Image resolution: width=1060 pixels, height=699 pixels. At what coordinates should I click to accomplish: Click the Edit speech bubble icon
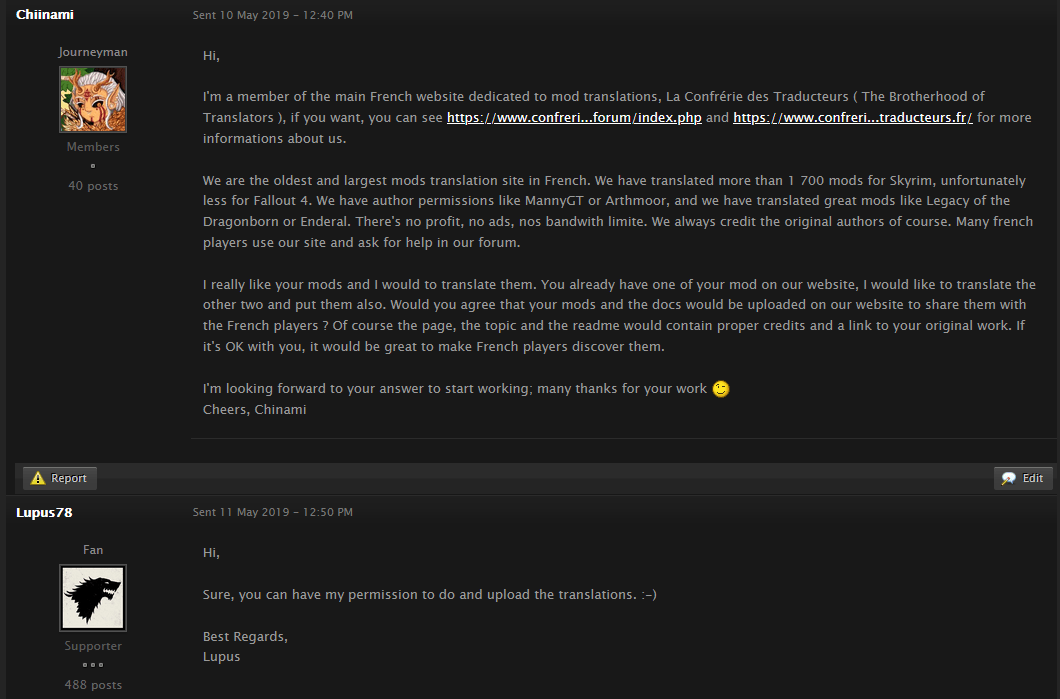(x=1009, y=478)
